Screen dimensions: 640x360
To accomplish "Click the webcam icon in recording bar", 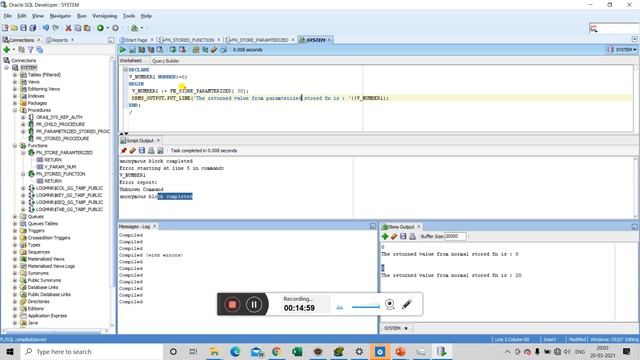I will point(390,304).
